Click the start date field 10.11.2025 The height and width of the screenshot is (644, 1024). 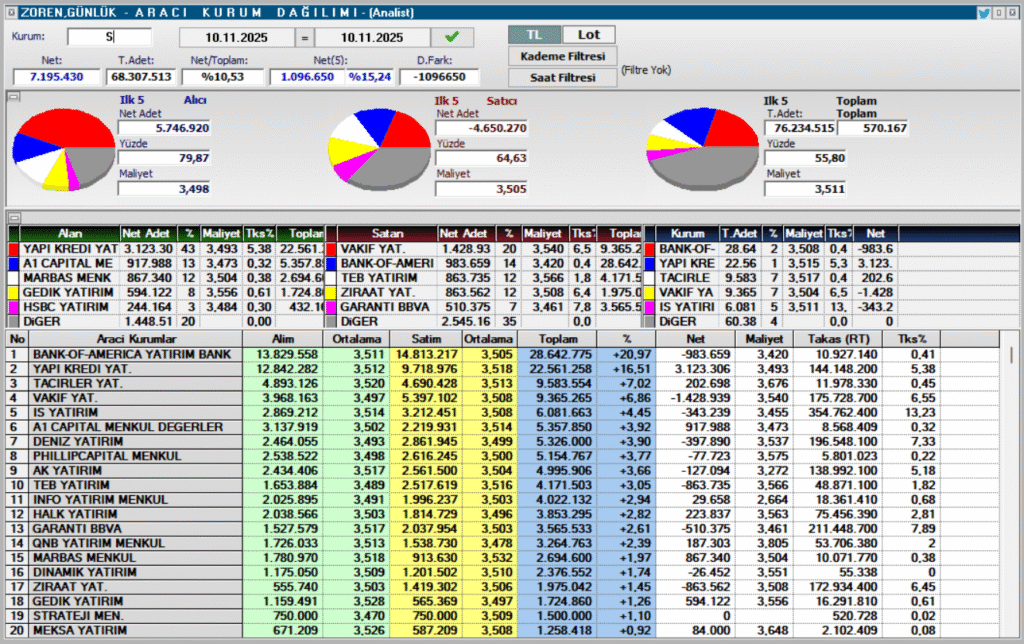click(236, 38)
